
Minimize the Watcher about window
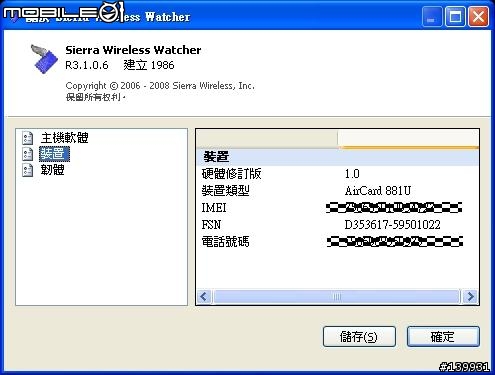[x=432, y=16]
